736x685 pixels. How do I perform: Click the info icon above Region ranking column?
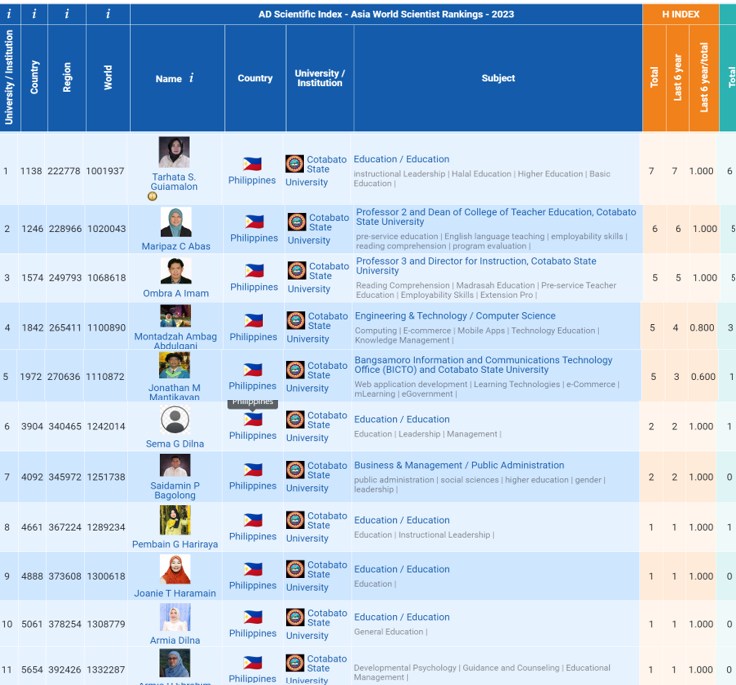click(67, 14)
